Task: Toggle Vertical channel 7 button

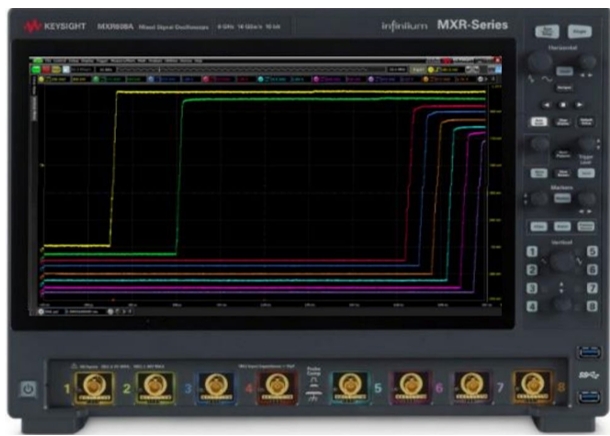Action: tap(592, 288)
